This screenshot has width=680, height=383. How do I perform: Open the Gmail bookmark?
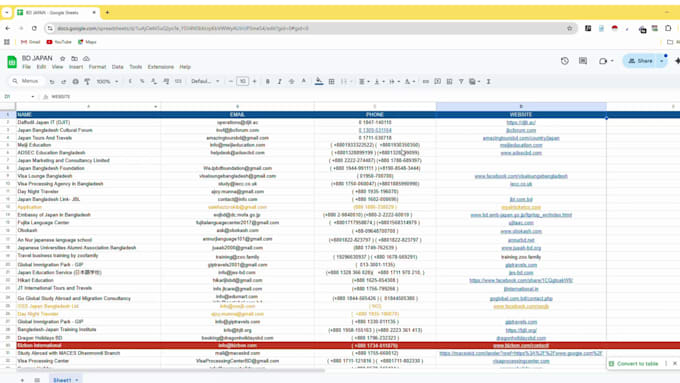[x=30, y=42]
